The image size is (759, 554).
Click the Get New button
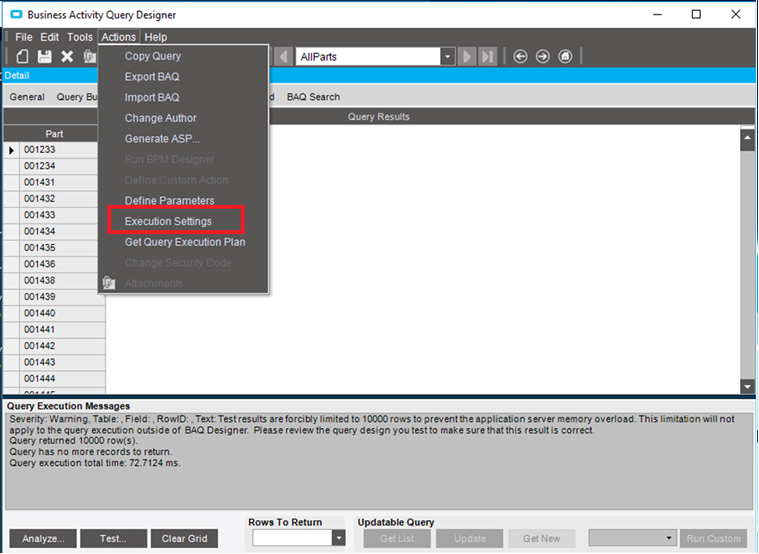(542, 539)
